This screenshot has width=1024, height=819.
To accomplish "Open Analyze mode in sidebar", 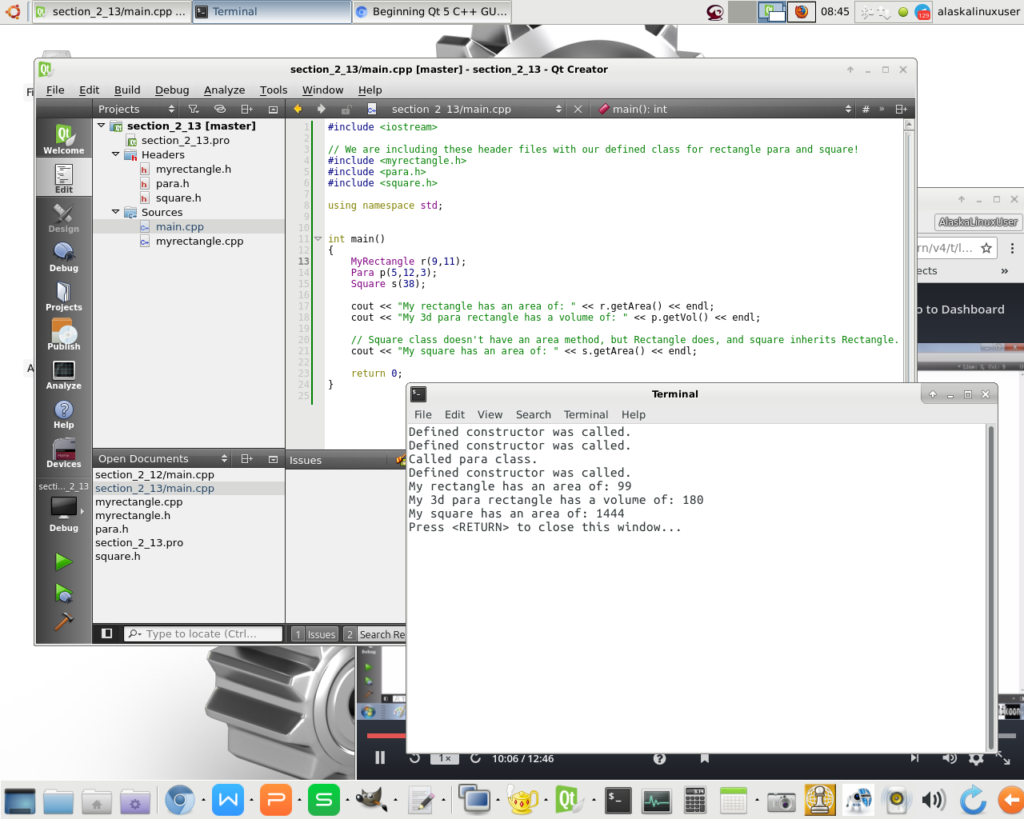I will click(63, 374).
